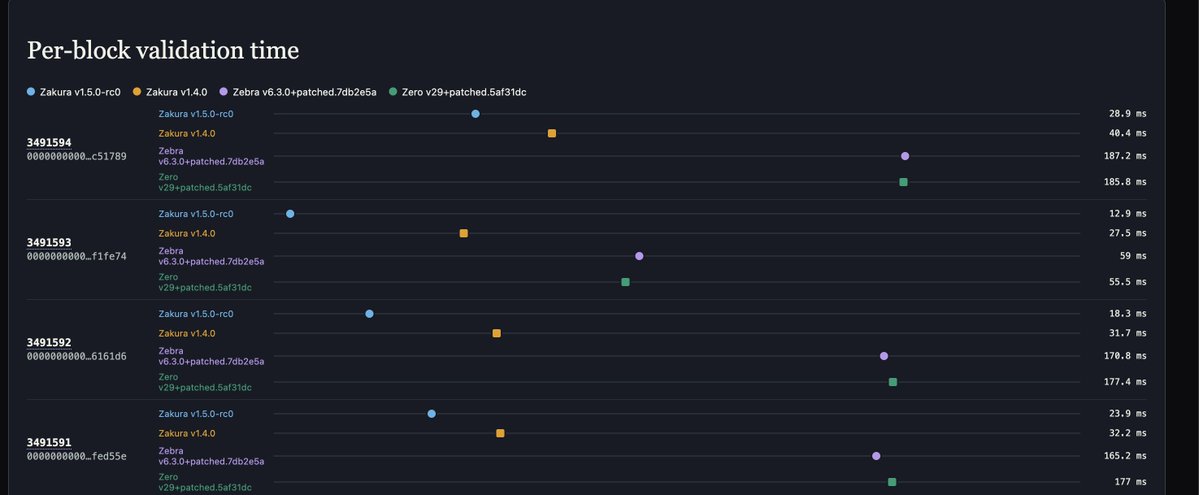Open block 3491591 link
1199x495 pixels.
[49, 442]
